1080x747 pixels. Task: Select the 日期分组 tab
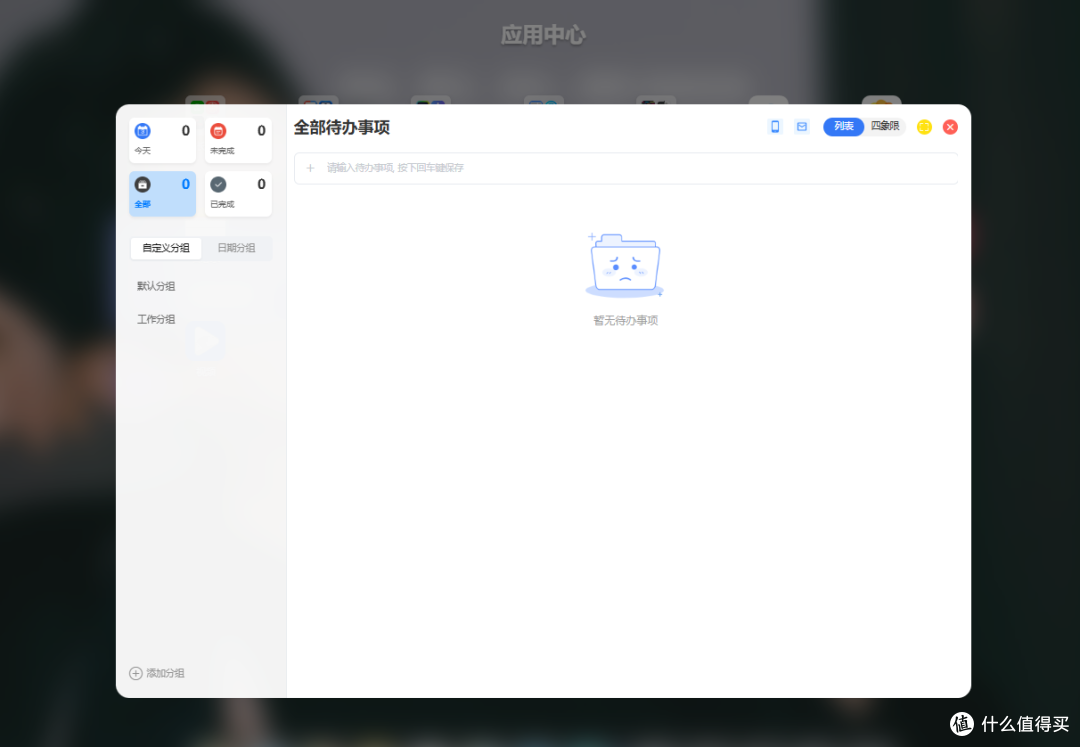click(236, 248)
